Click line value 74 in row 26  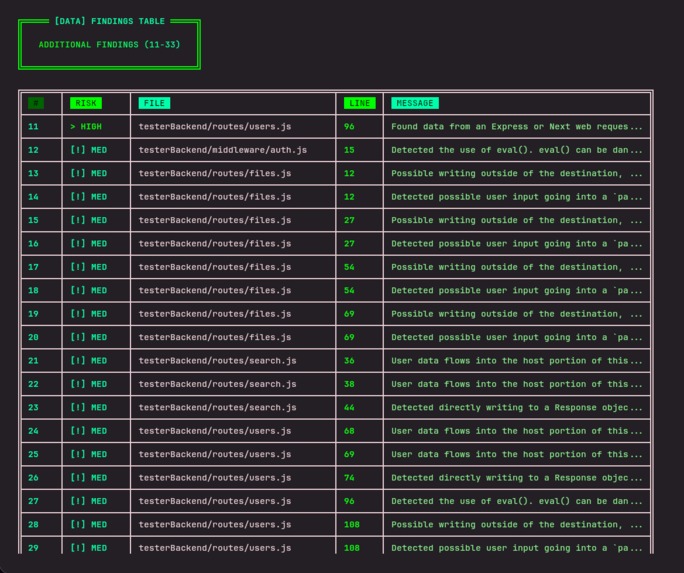349,478
